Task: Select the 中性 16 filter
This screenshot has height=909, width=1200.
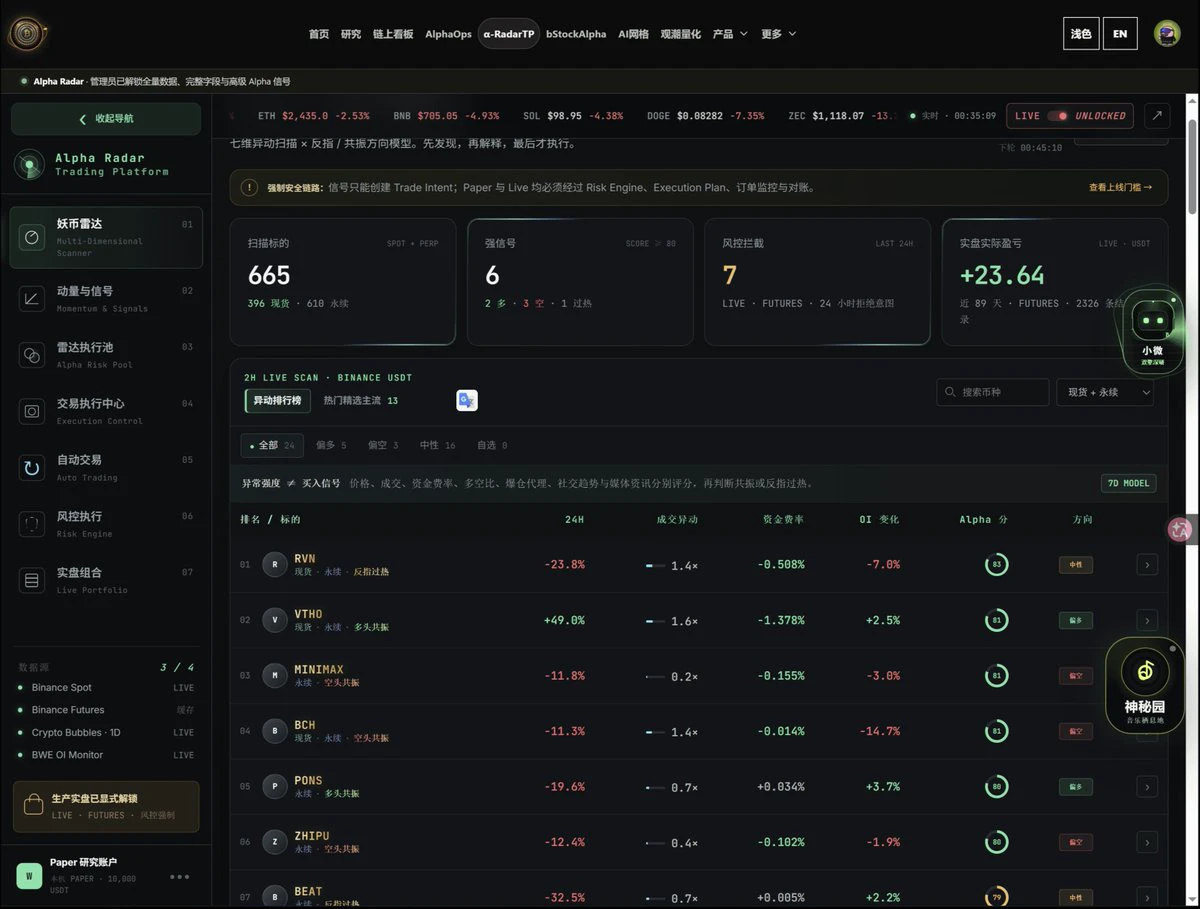Action: 438,445
